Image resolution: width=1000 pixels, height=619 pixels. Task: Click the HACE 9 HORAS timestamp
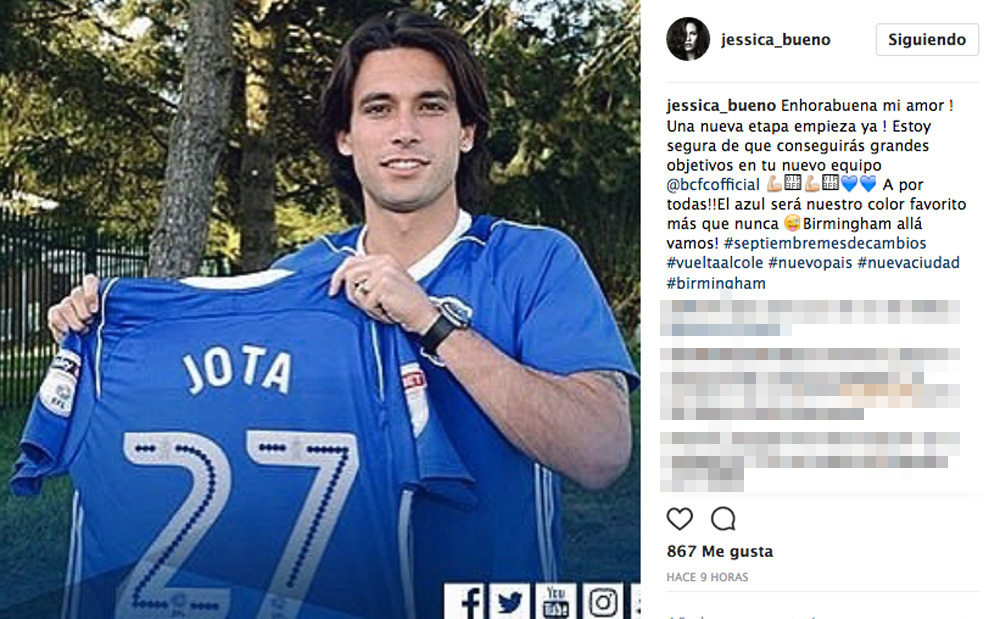click(x=707, y=577)
